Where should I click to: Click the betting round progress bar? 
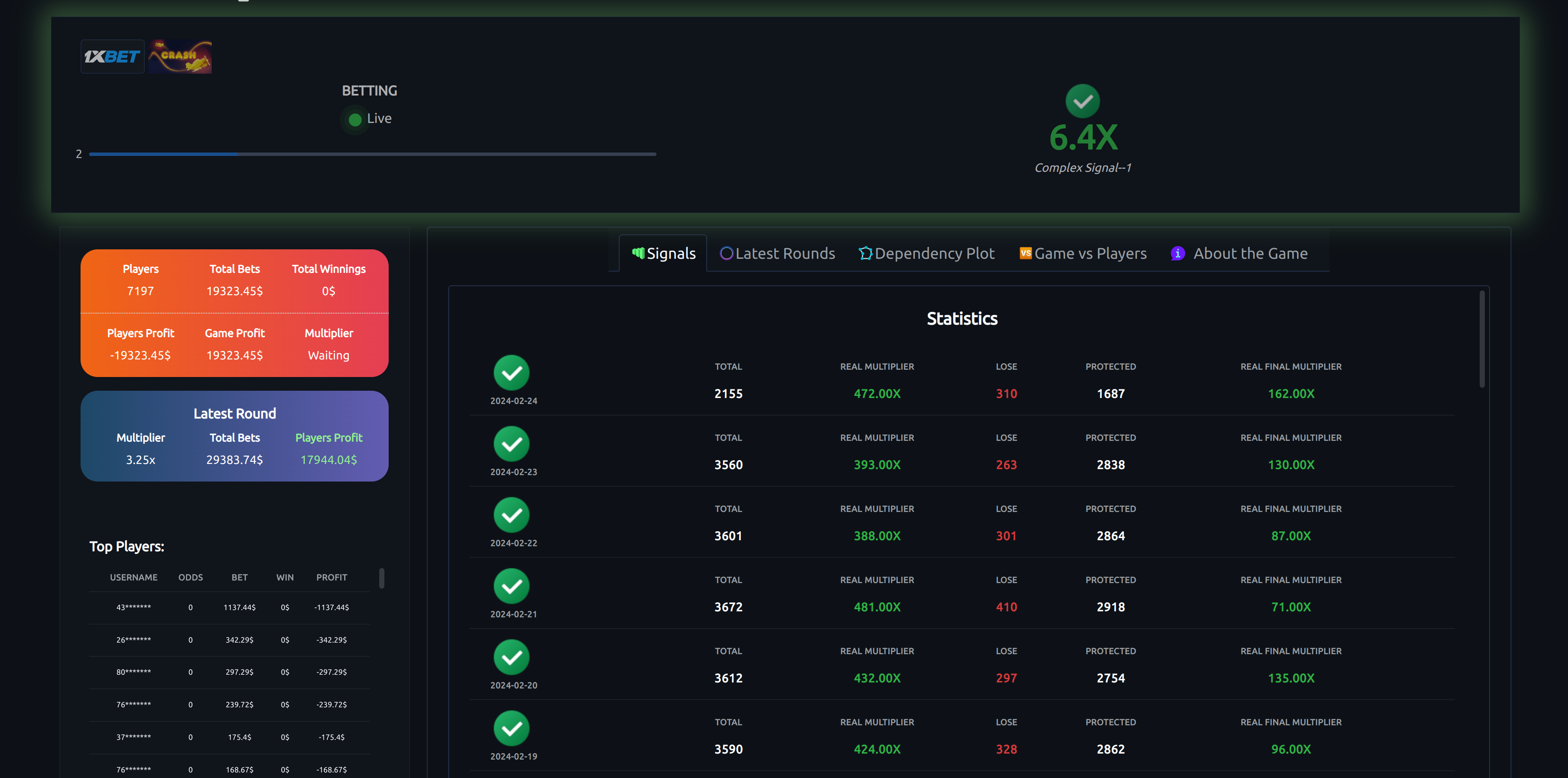pos(372,154)
